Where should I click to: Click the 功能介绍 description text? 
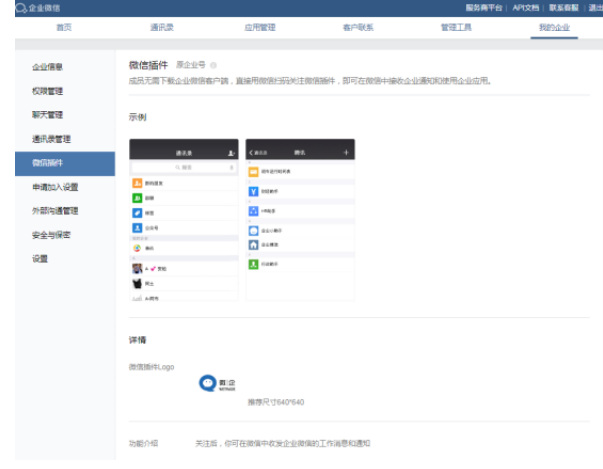click(x=283, y=444)
